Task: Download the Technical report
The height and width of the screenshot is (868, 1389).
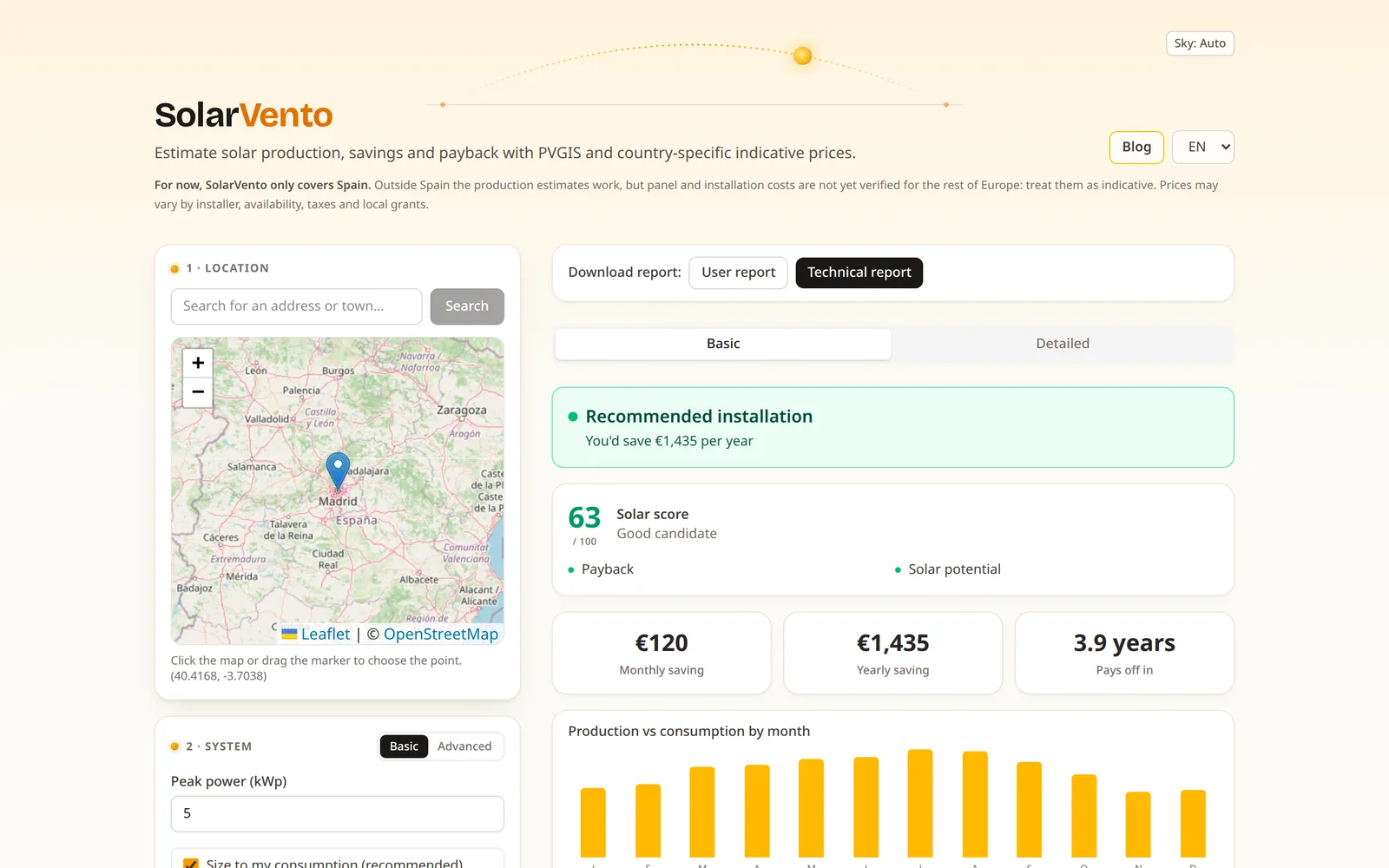Action: point(859,273)
